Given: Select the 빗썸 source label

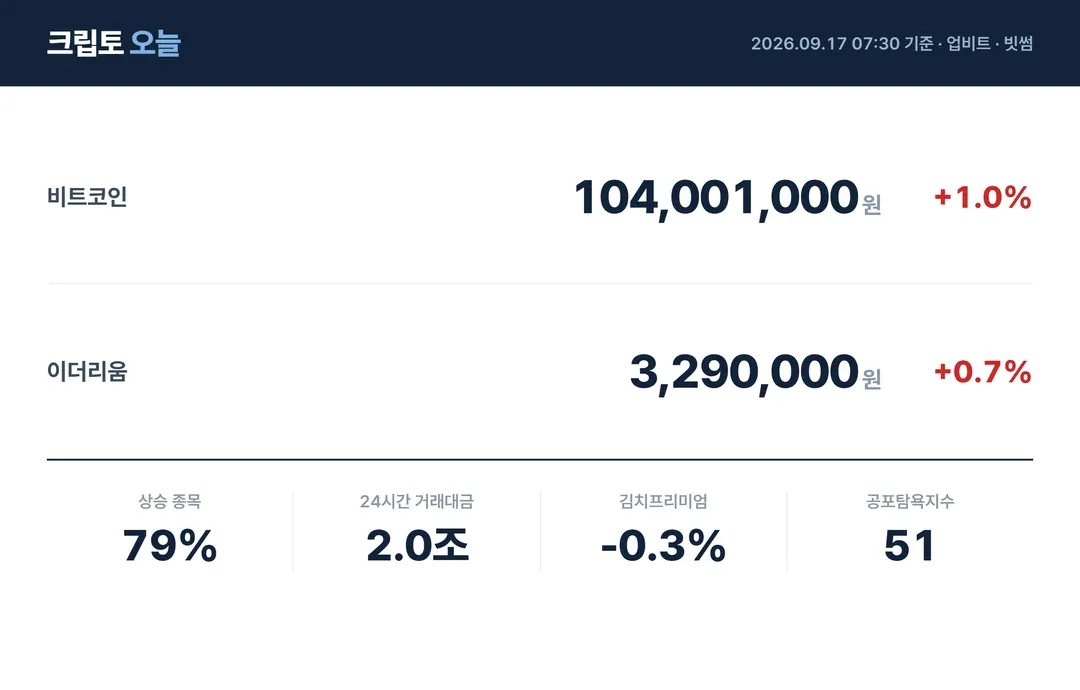Looking at the screenshot, I should 1018,43.
